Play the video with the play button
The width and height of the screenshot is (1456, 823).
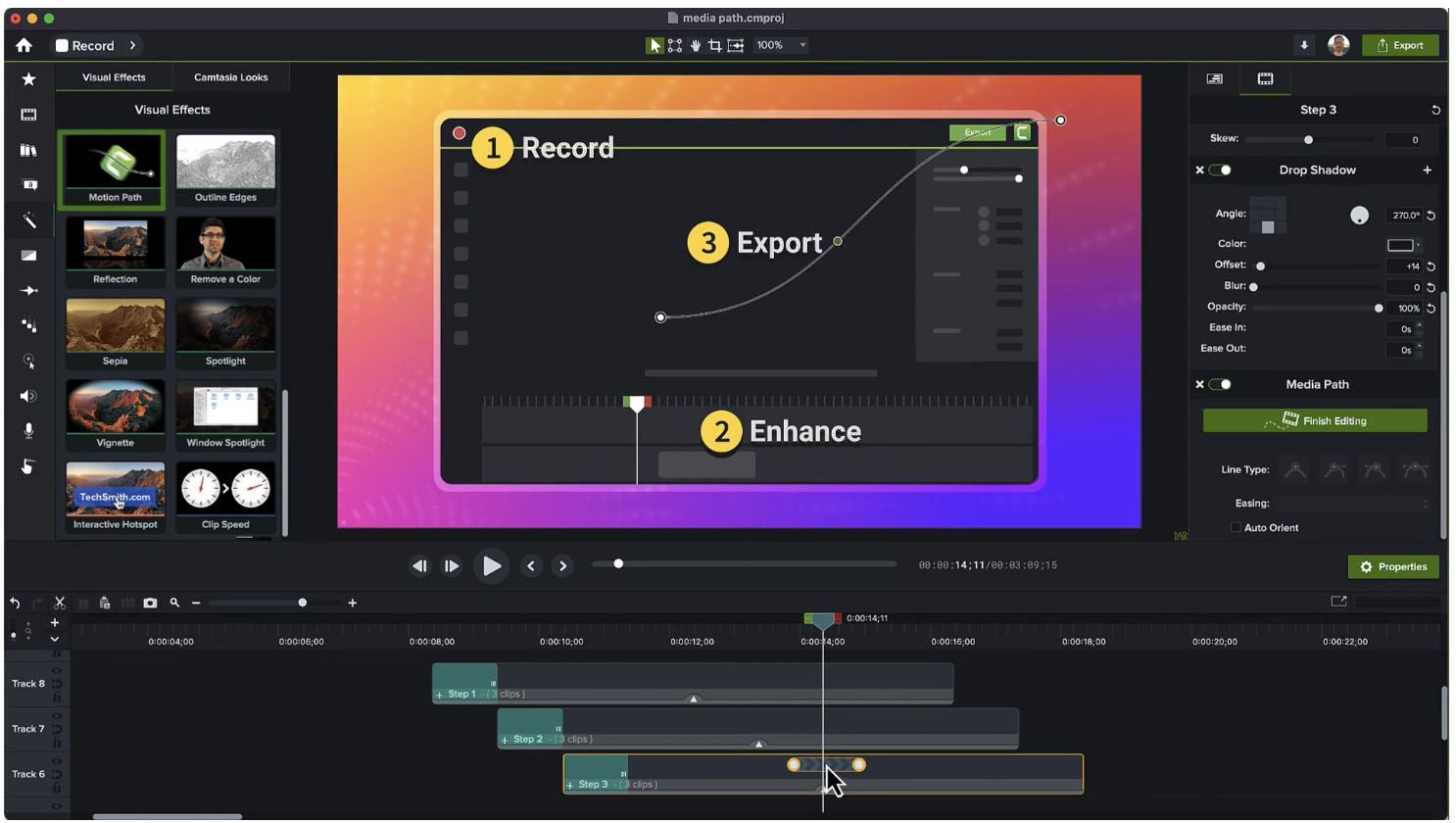click(x=491, y=566)
